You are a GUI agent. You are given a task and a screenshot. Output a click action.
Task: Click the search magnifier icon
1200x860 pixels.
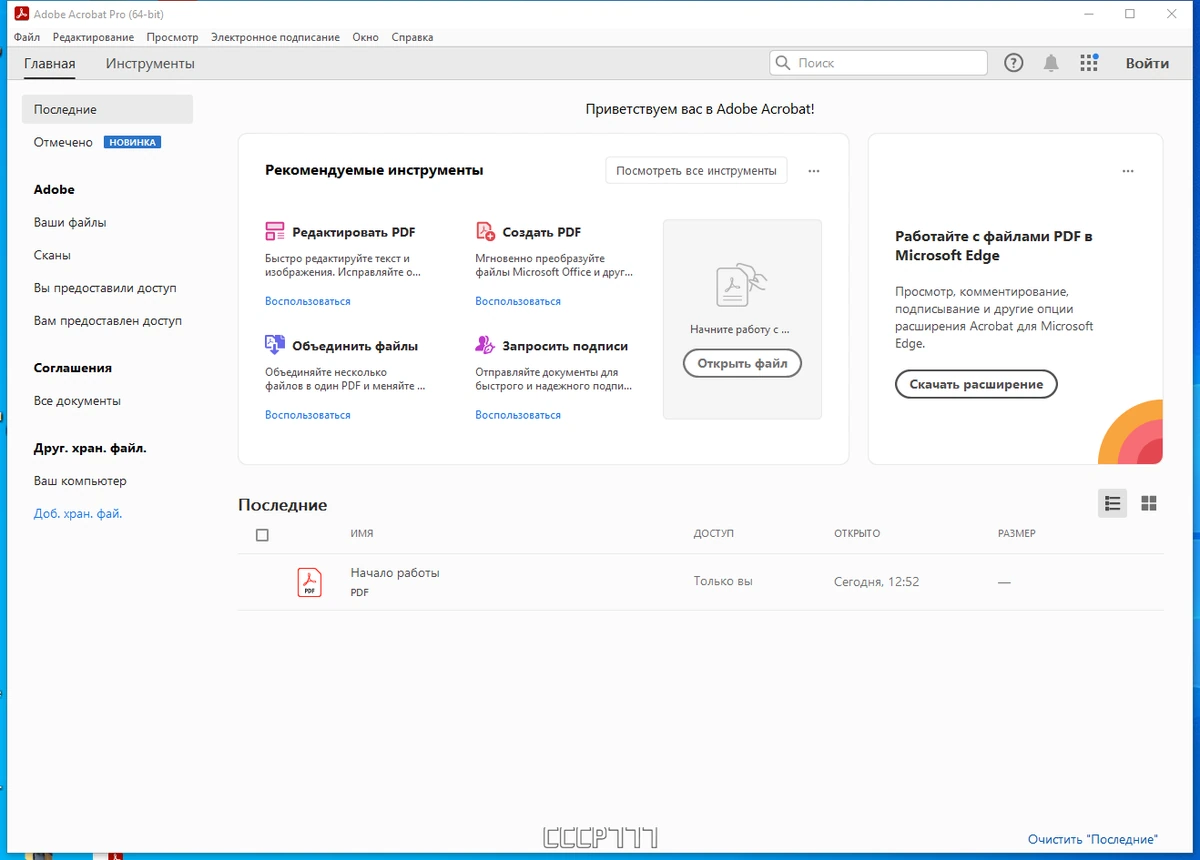pyautogui.click(x=783, y=63)
